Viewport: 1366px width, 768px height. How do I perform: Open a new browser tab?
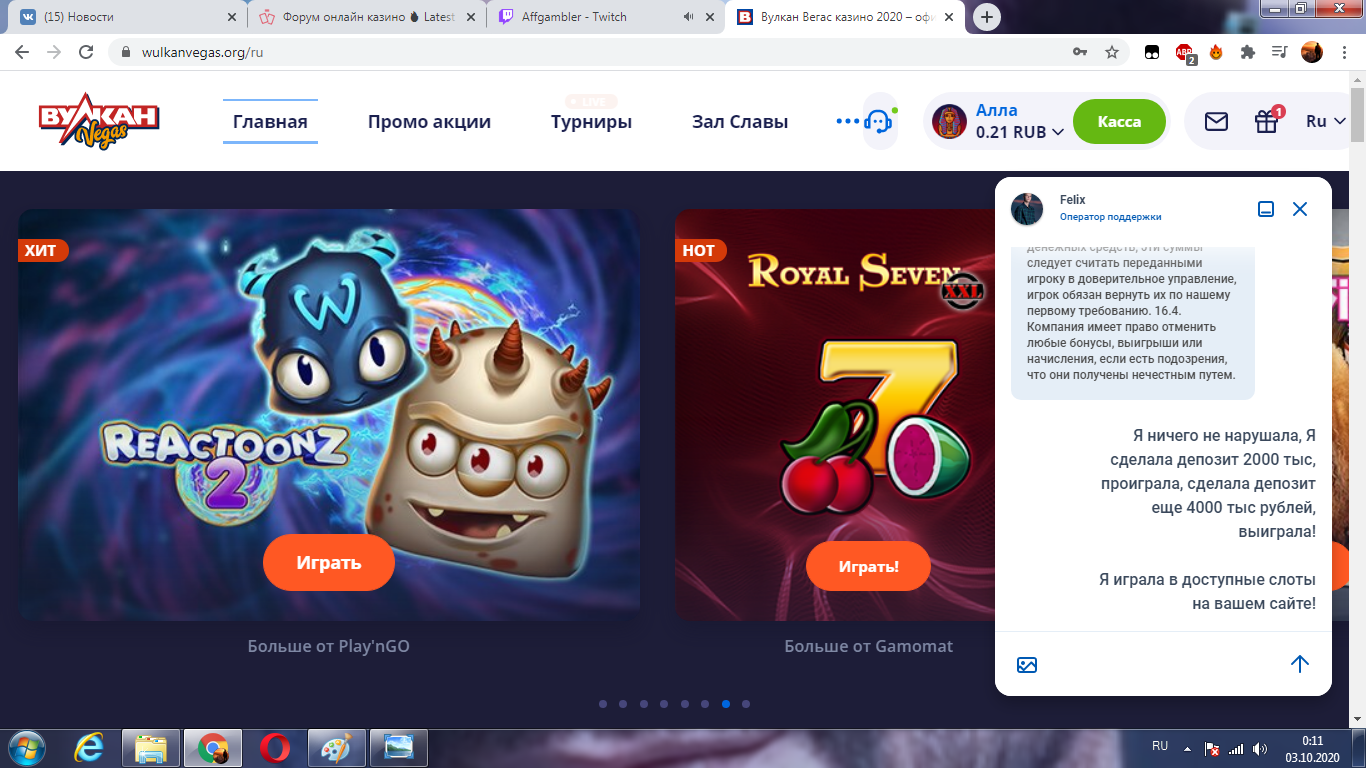pyautogui.click(x=987, y=17)
